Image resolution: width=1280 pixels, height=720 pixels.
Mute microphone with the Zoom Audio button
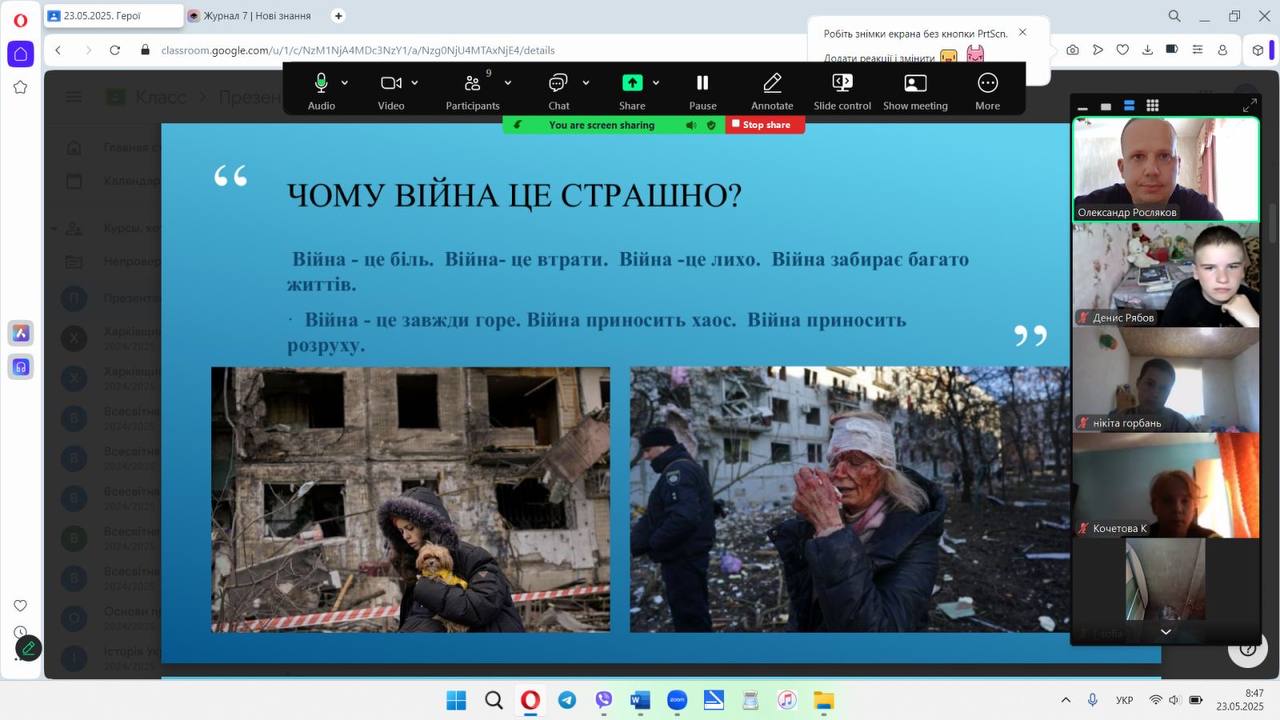(x=321, y=91)
